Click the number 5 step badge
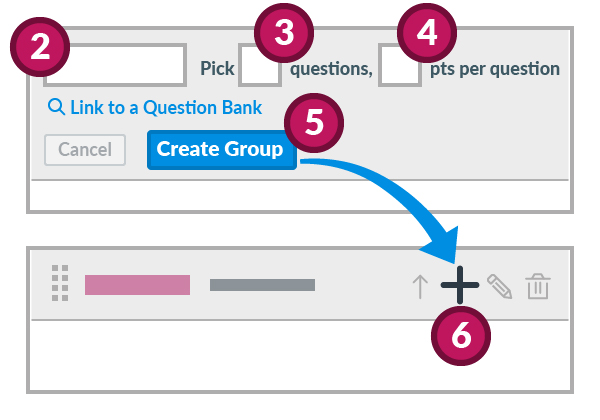This screenshot has height=420, width=600. [314, 123]
